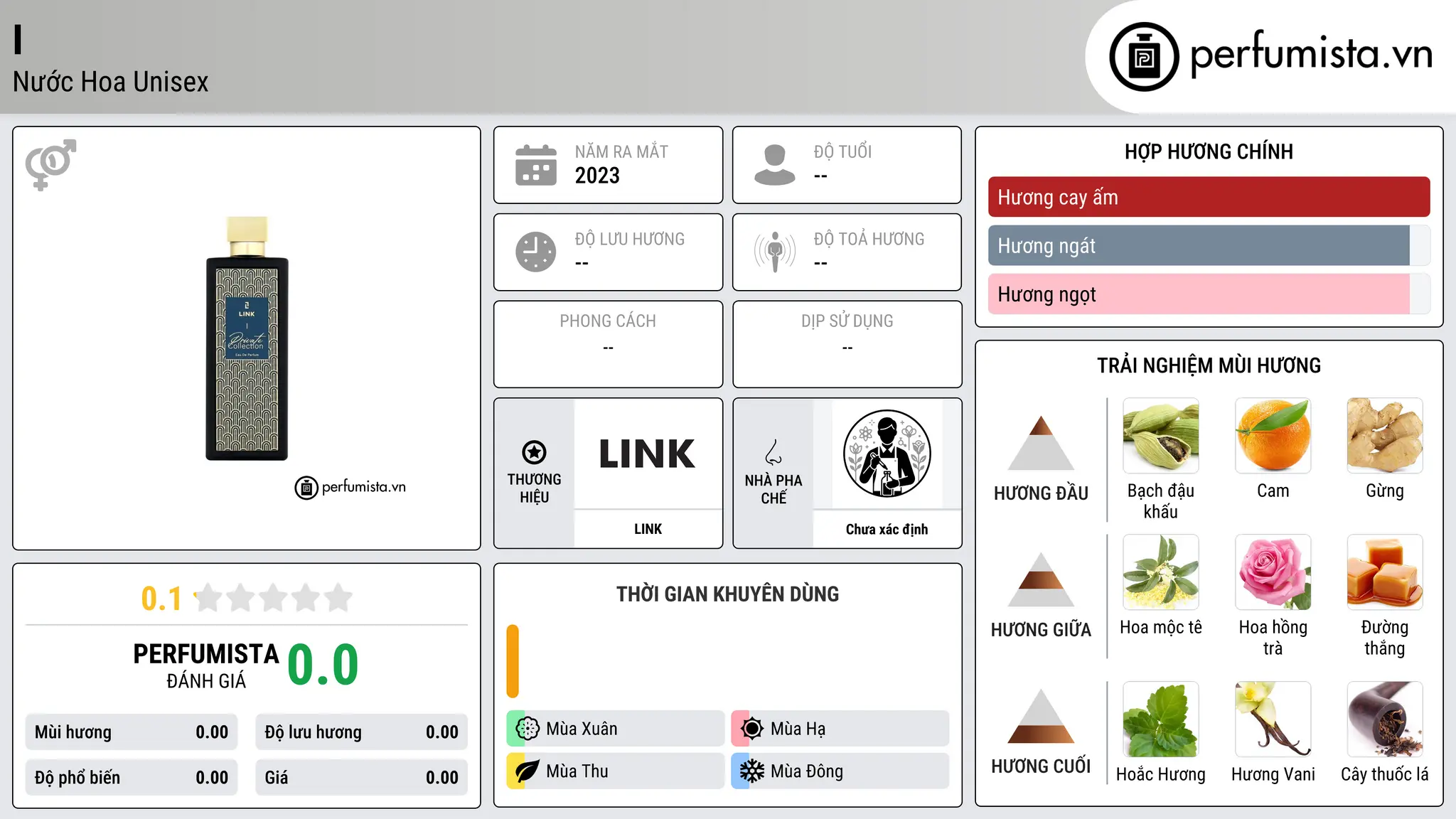
Task: Click the Nước Hoa Unisex heading
Action: coord(111,82)
